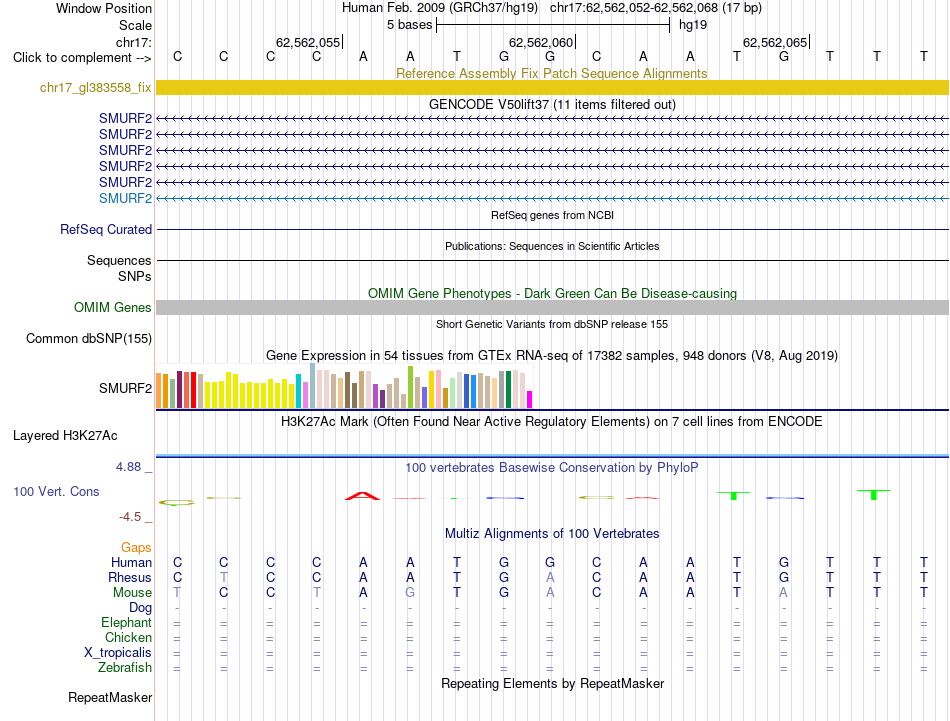Click the magenta last bar in GTEx chart
The width and height of the screenshot is (950, 721).
pos(530,400)
